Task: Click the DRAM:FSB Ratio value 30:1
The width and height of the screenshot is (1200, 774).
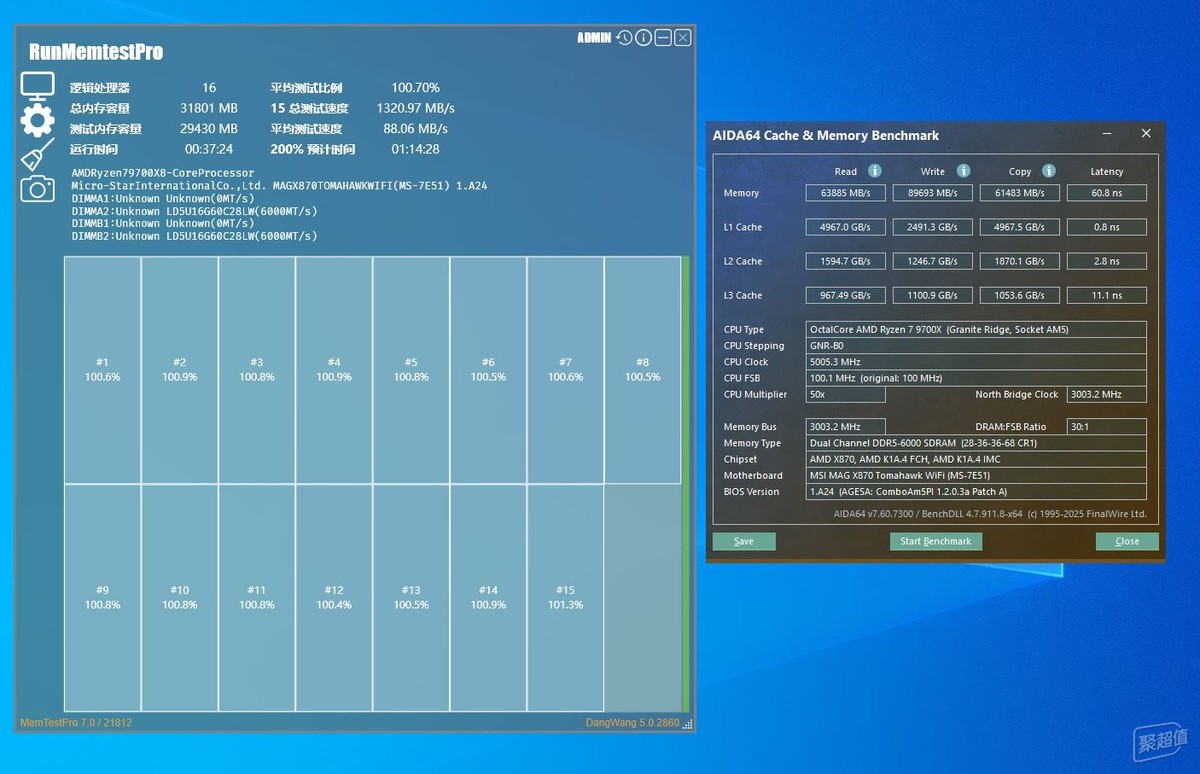Action: pos(1107,427)
